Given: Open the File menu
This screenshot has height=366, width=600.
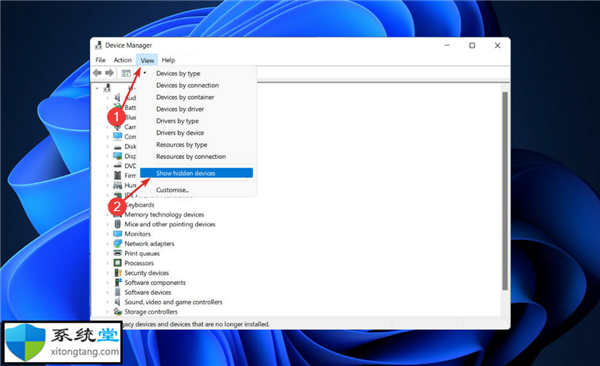Looking at the screenshot, I should [x=100, y=60].
